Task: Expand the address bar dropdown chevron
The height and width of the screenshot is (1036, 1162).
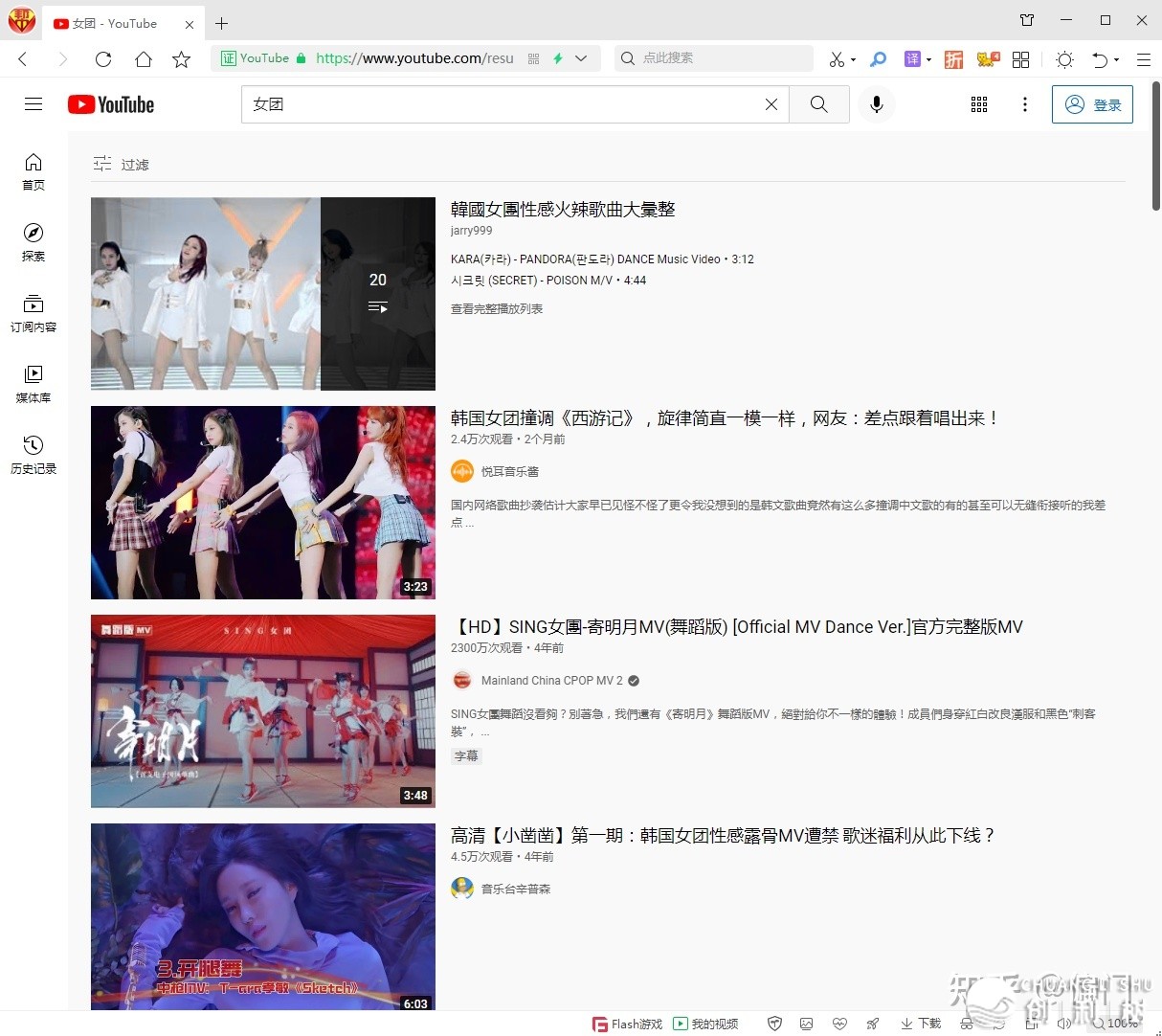Action: (581, 58)
